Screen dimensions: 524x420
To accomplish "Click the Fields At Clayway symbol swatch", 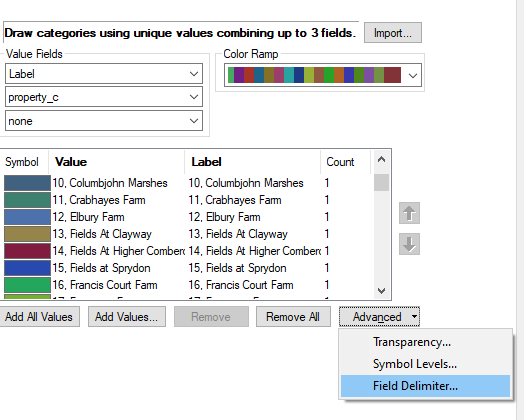I will 27,234.
